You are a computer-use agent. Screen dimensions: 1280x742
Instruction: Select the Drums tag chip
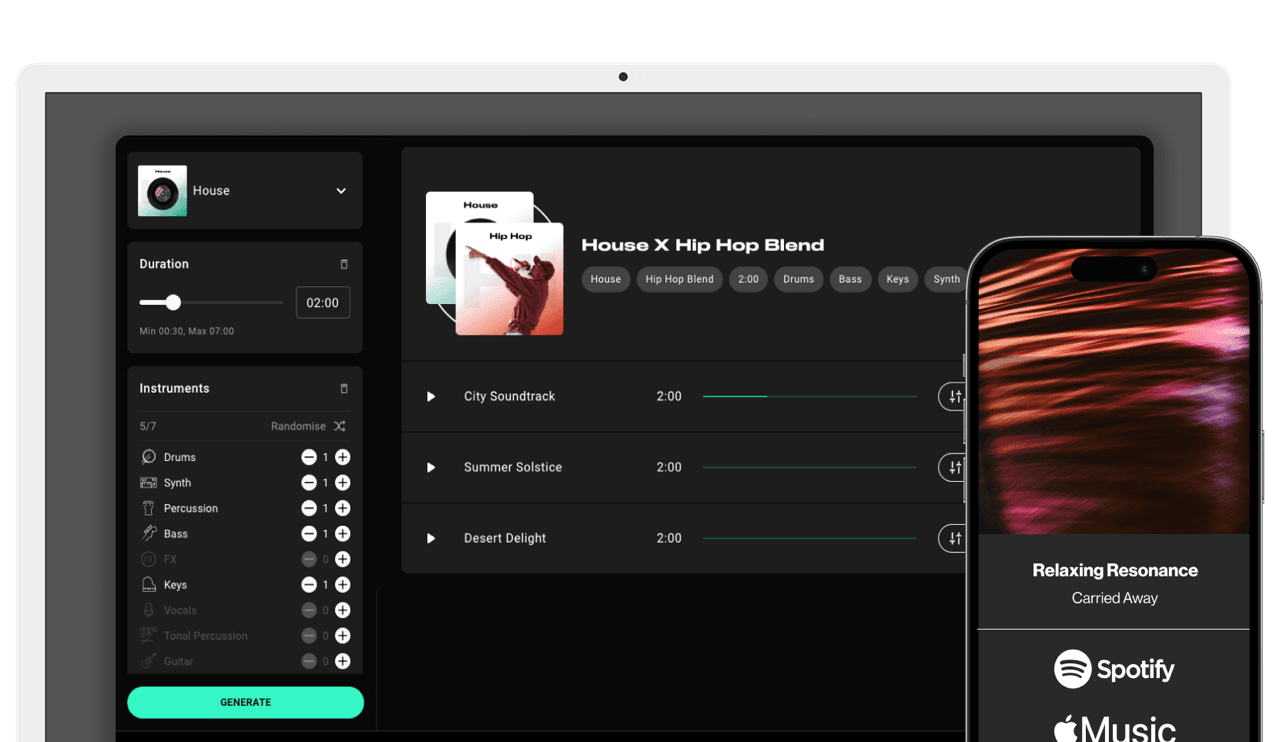(798, 279)
